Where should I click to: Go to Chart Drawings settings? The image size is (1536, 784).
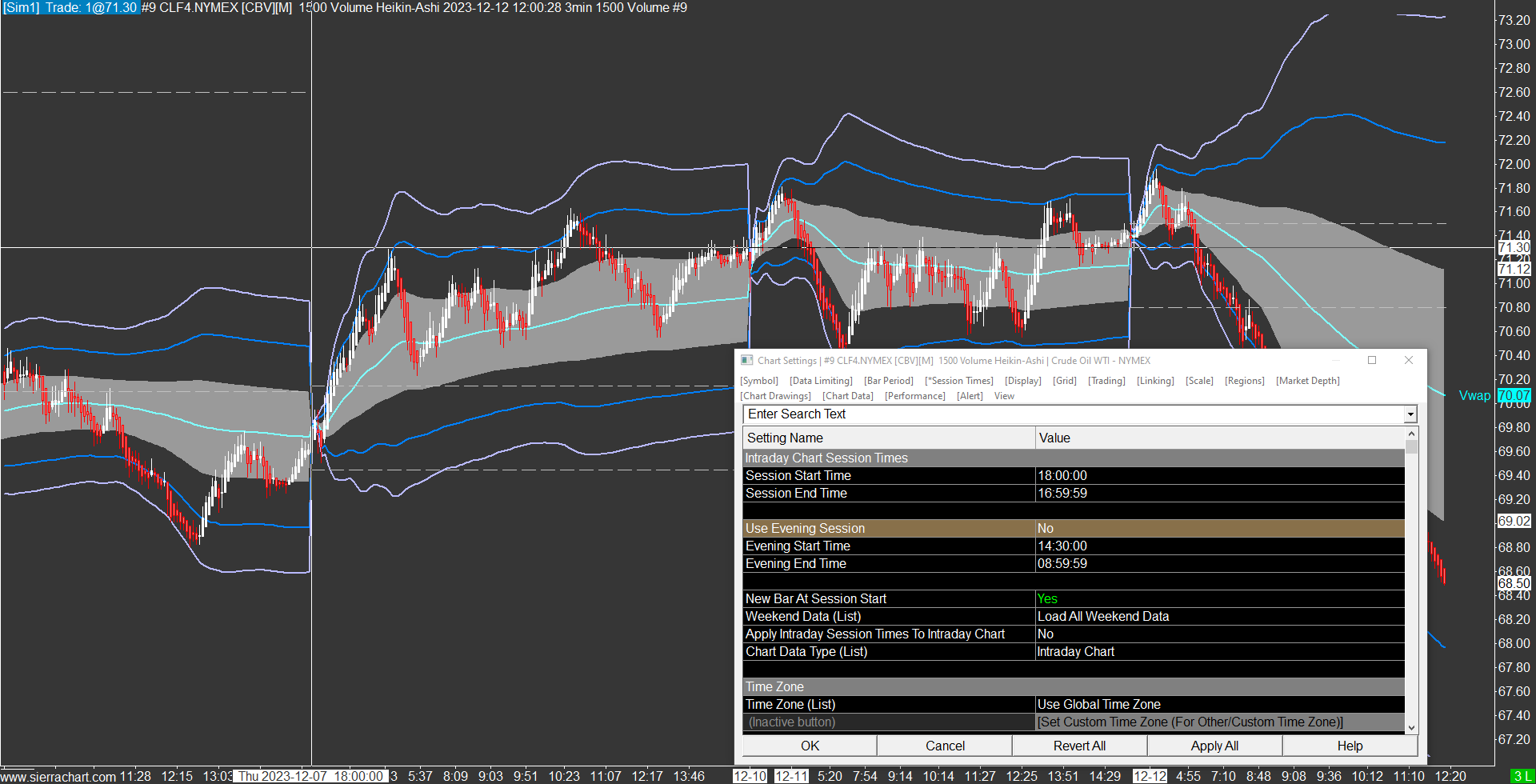click(x=775, y=396)
